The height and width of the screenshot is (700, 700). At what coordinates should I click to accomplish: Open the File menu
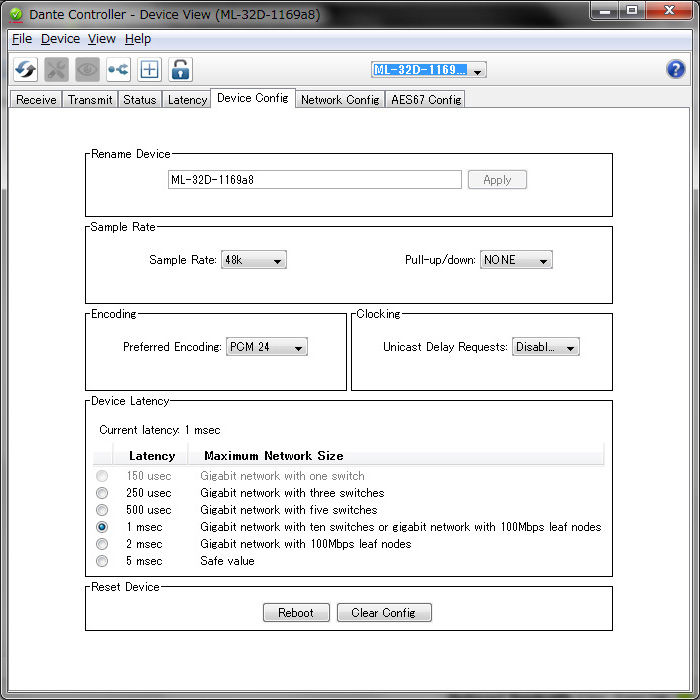[22, 39]
